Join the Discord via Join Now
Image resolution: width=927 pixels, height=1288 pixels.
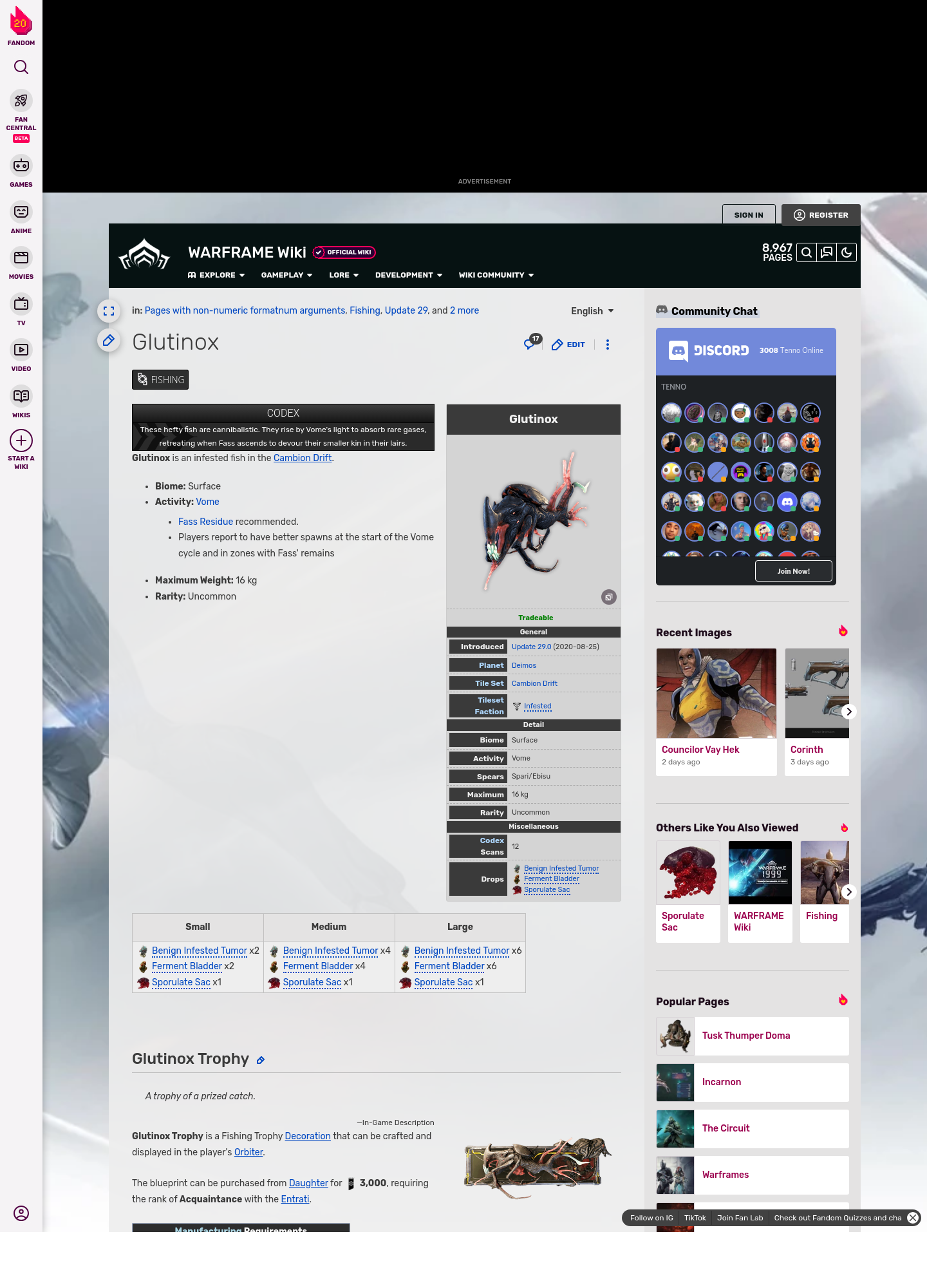(x=793, y=571)
